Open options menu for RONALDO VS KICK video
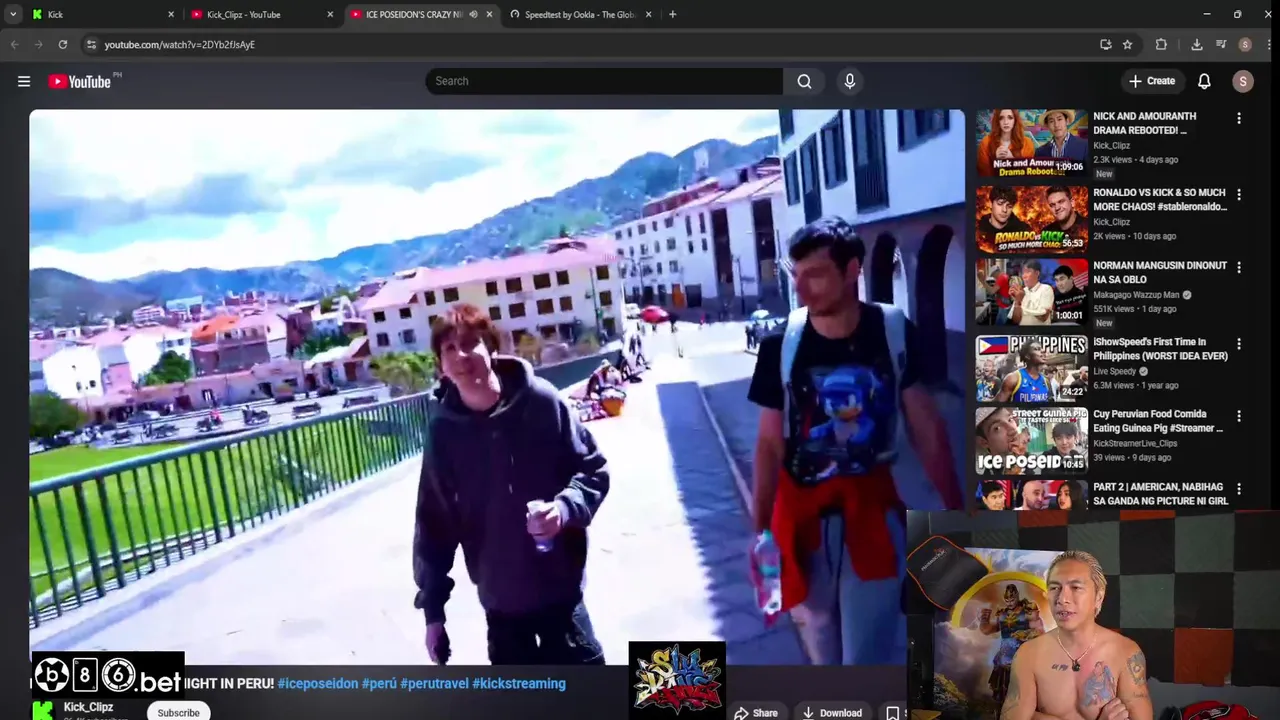The height and width of the screenshot is (720, 1280). [1239, 195]
